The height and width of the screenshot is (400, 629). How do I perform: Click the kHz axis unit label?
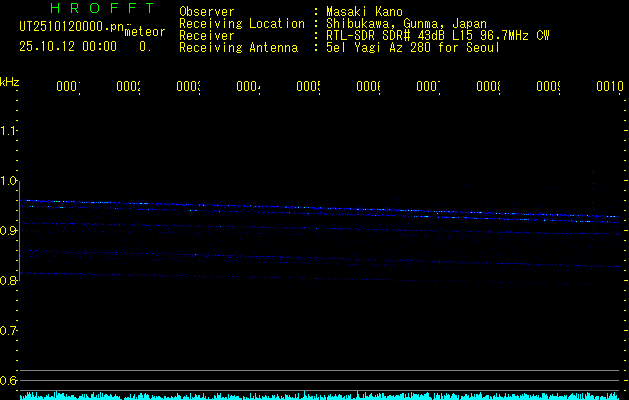(10, 81)
